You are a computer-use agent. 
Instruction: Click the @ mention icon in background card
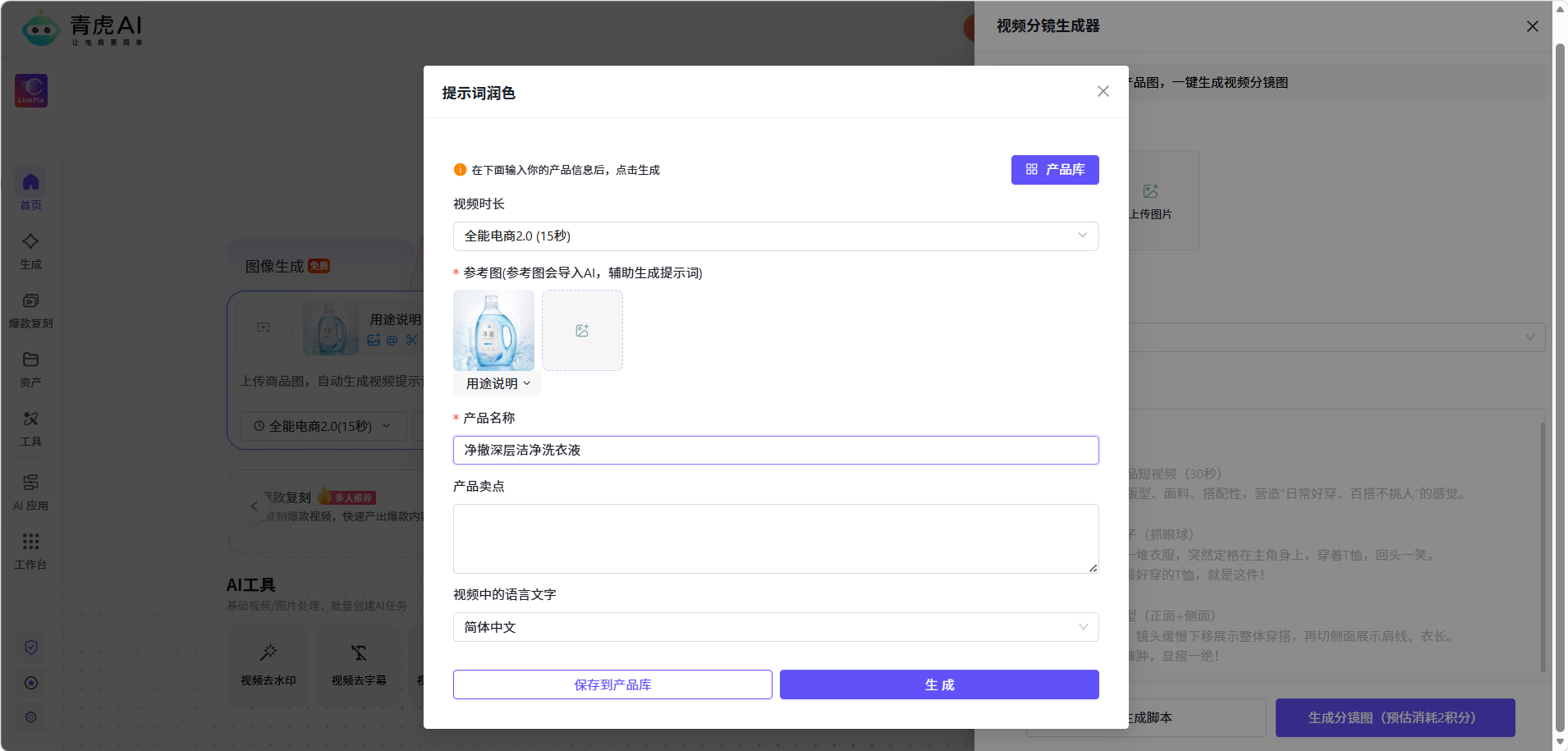tap(392, 340)
